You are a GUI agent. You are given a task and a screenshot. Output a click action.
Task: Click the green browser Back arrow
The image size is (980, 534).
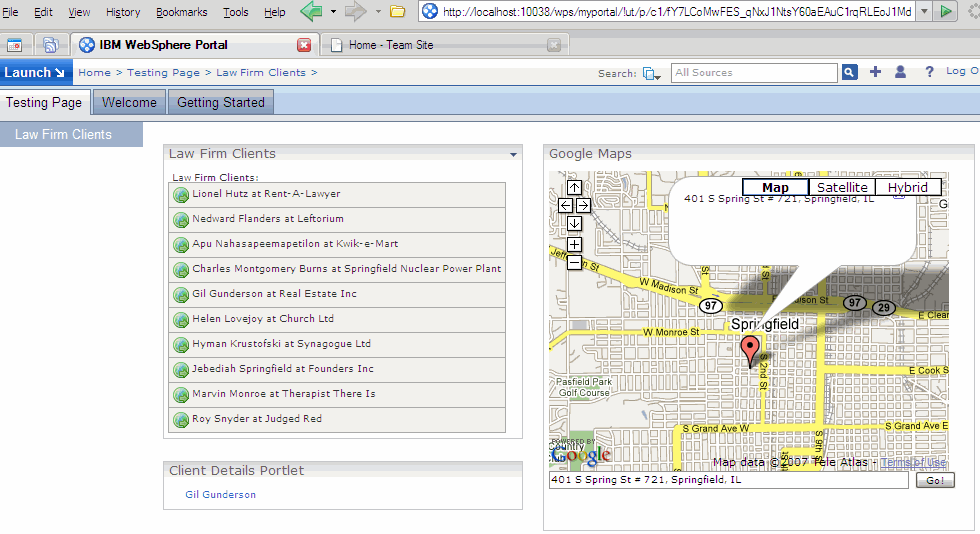click(x=311, y=11)
